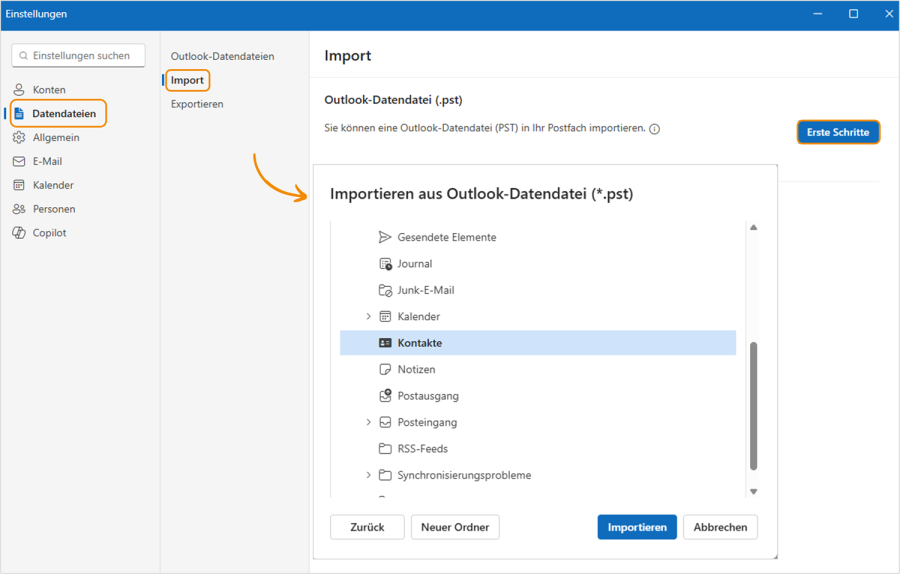The width and height of the screenshot is (900, 574).
Task: Expand the Kalender folder in the tree
Action: (368, 316)
